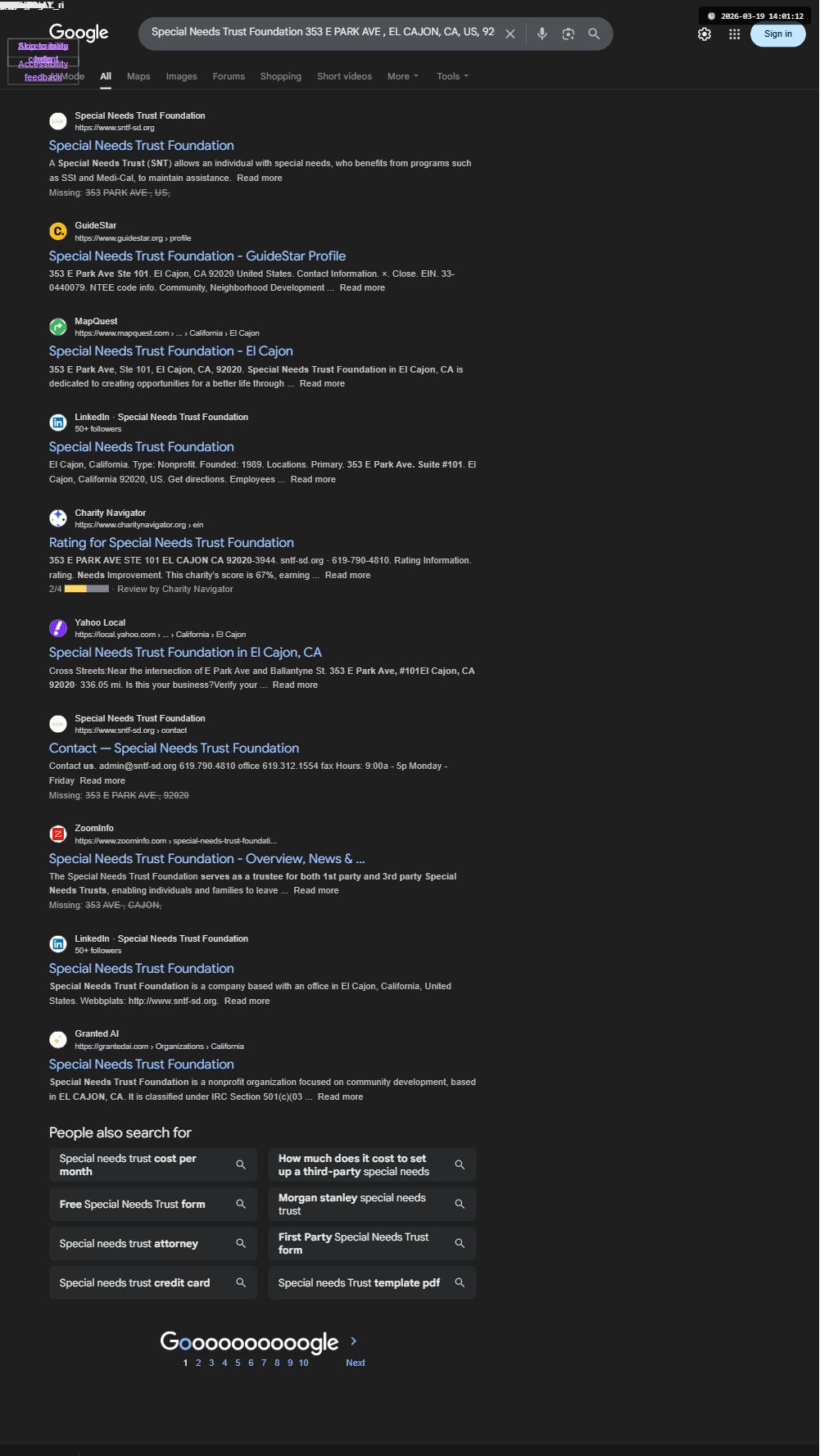The width and height of the screenshot is (829, 1456).
Task: Open the Google apps grid icon
Action: pos(734,34)
